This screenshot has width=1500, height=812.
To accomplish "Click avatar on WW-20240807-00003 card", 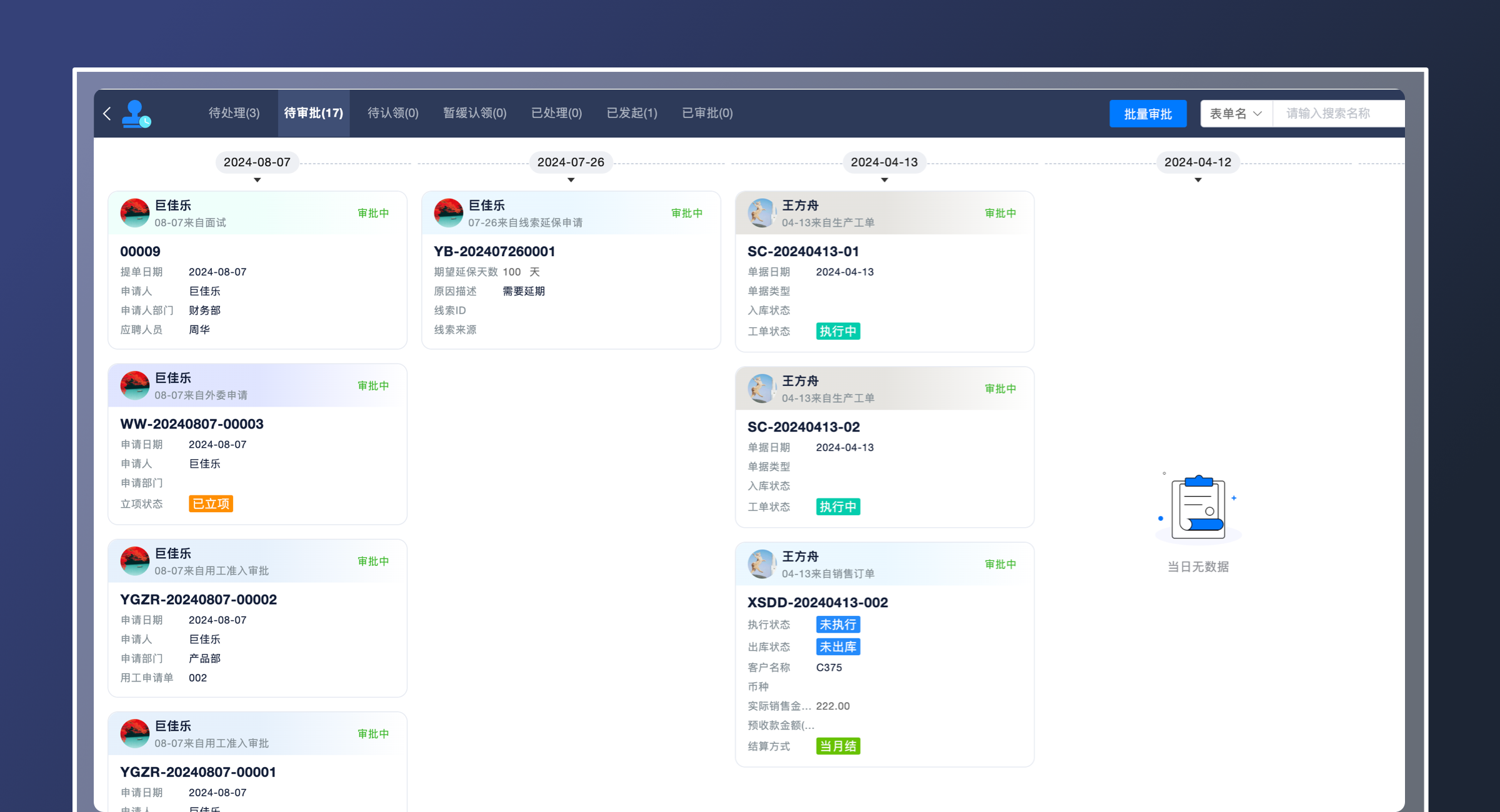I will (134, 385).
